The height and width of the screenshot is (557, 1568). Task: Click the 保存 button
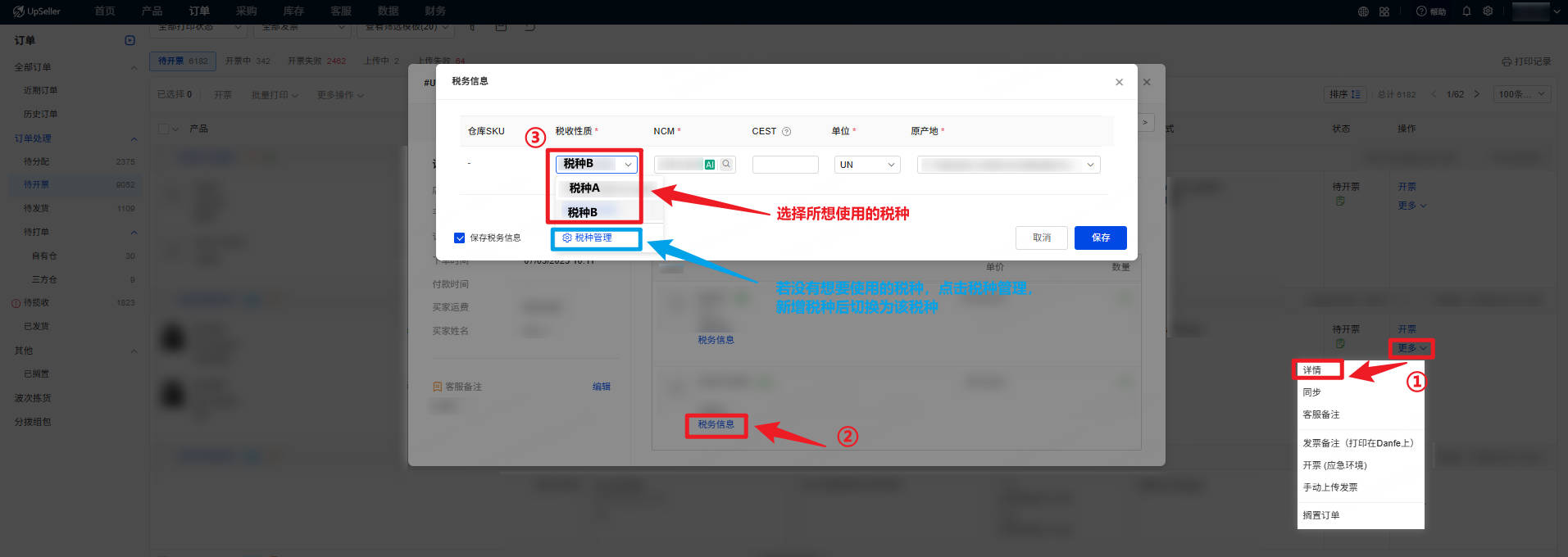coord(1101,238)
